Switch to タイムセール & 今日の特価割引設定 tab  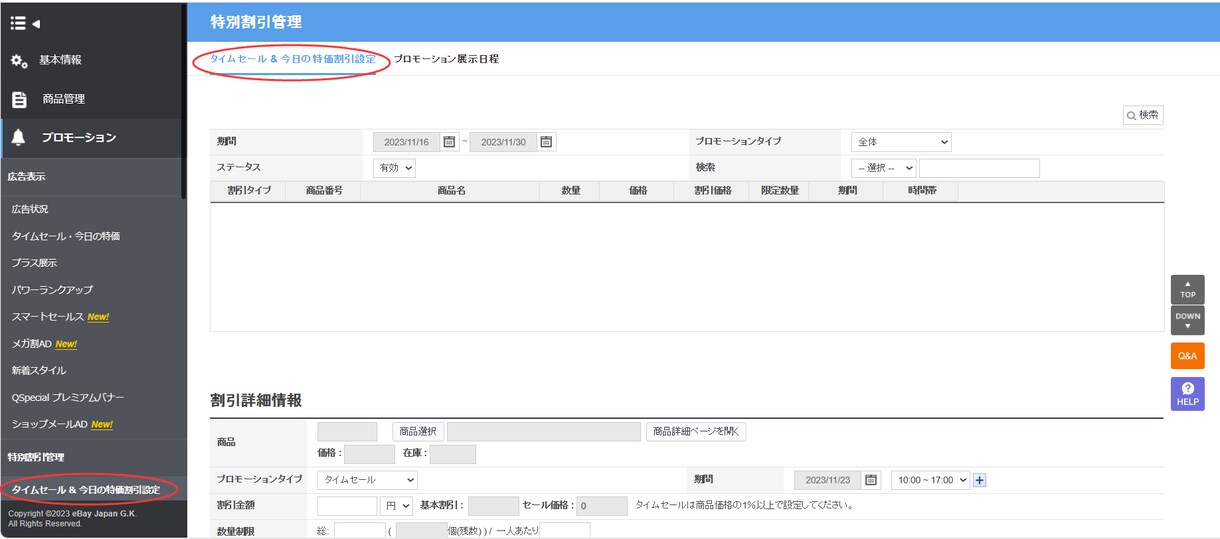click(293, 59)
